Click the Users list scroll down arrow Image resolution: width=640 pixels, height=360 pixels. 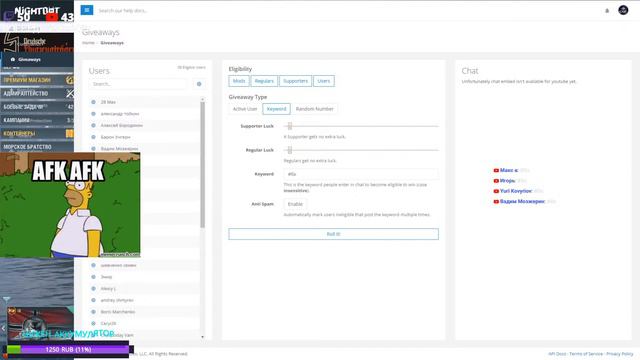tap(202, 337)
